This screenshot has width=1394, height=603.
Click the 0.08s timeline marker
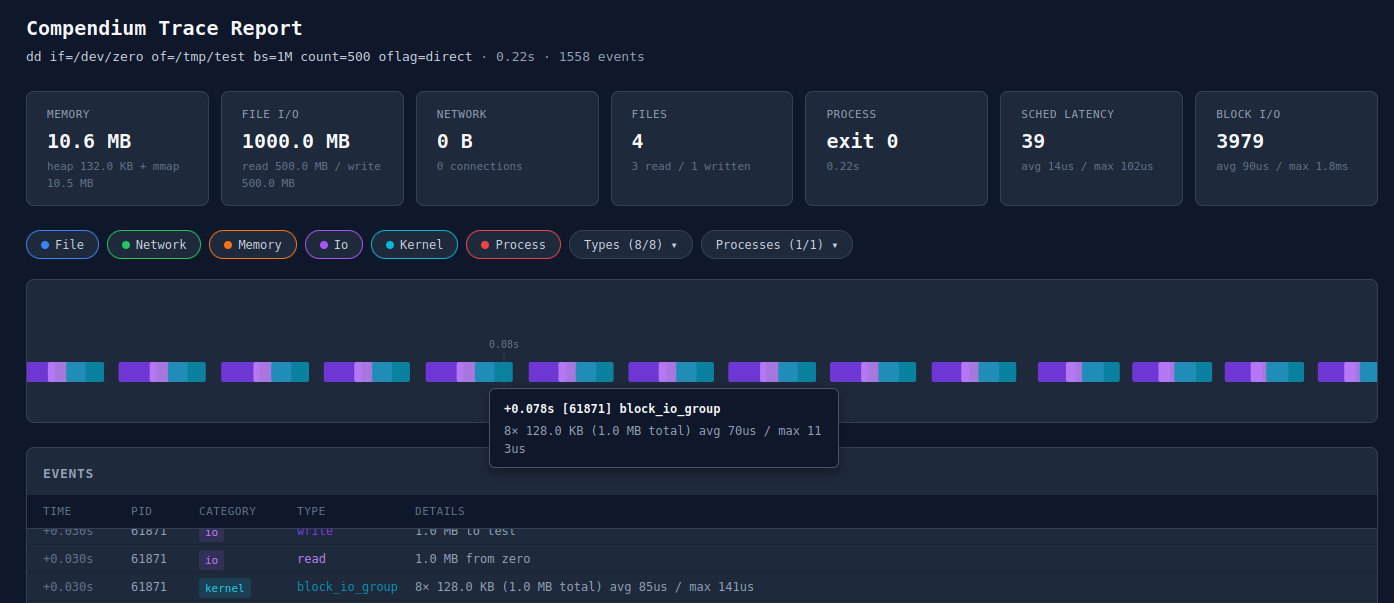click(x=503, y=345)
